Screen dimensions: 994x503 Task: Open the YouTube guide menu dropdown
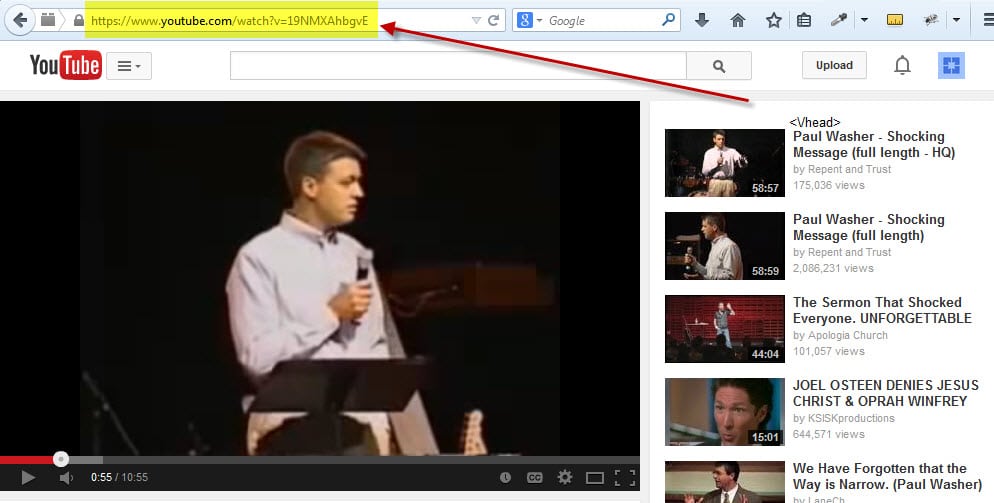coord(129,66)
